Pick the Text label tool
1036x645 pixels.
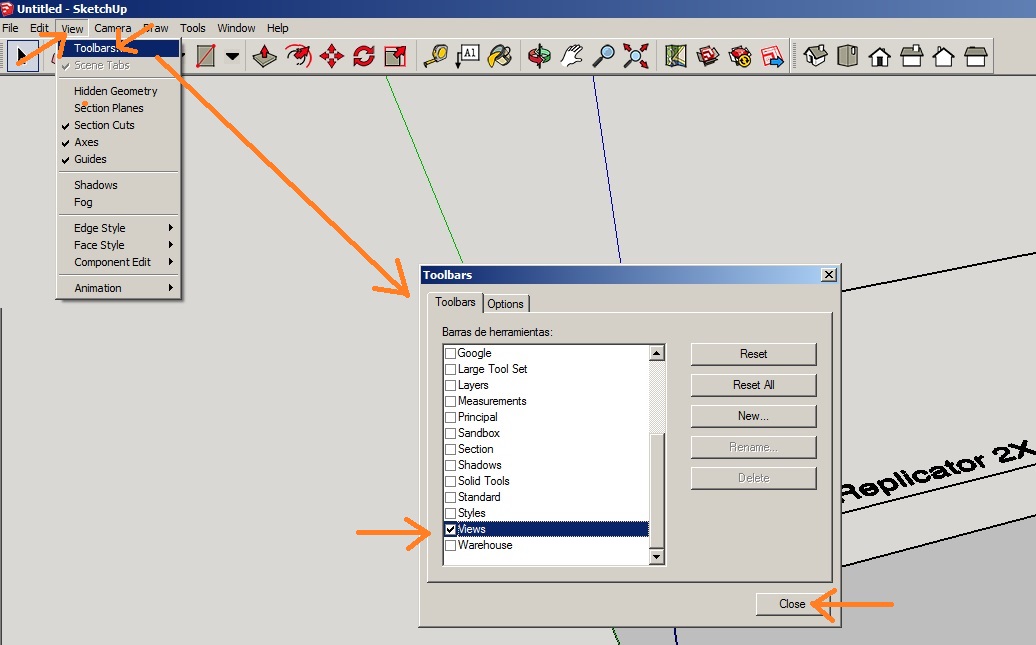[468, 56]
